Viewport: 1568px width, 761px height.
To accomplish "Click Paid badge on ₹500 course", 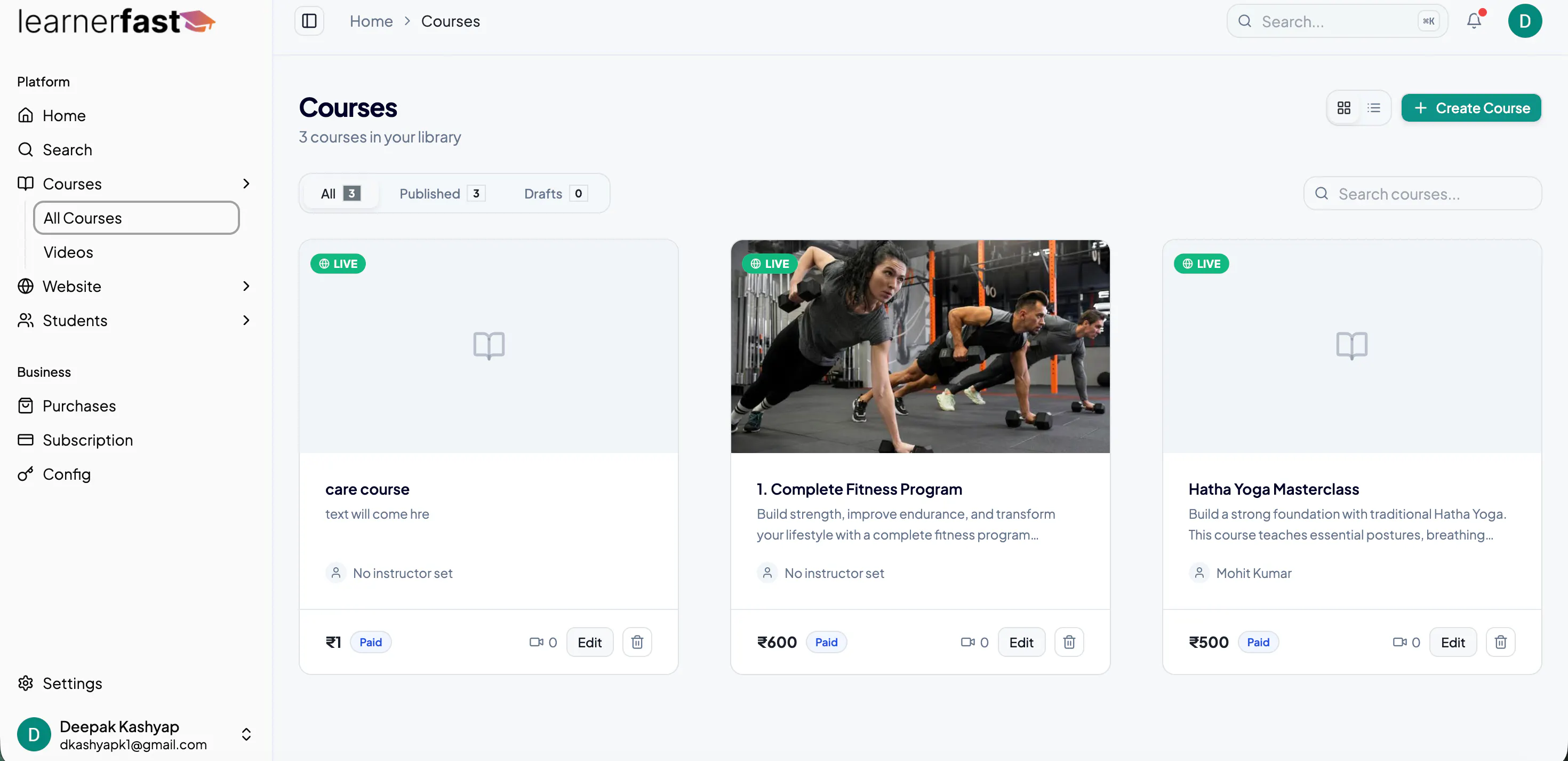I will [x=1258, y=641].
